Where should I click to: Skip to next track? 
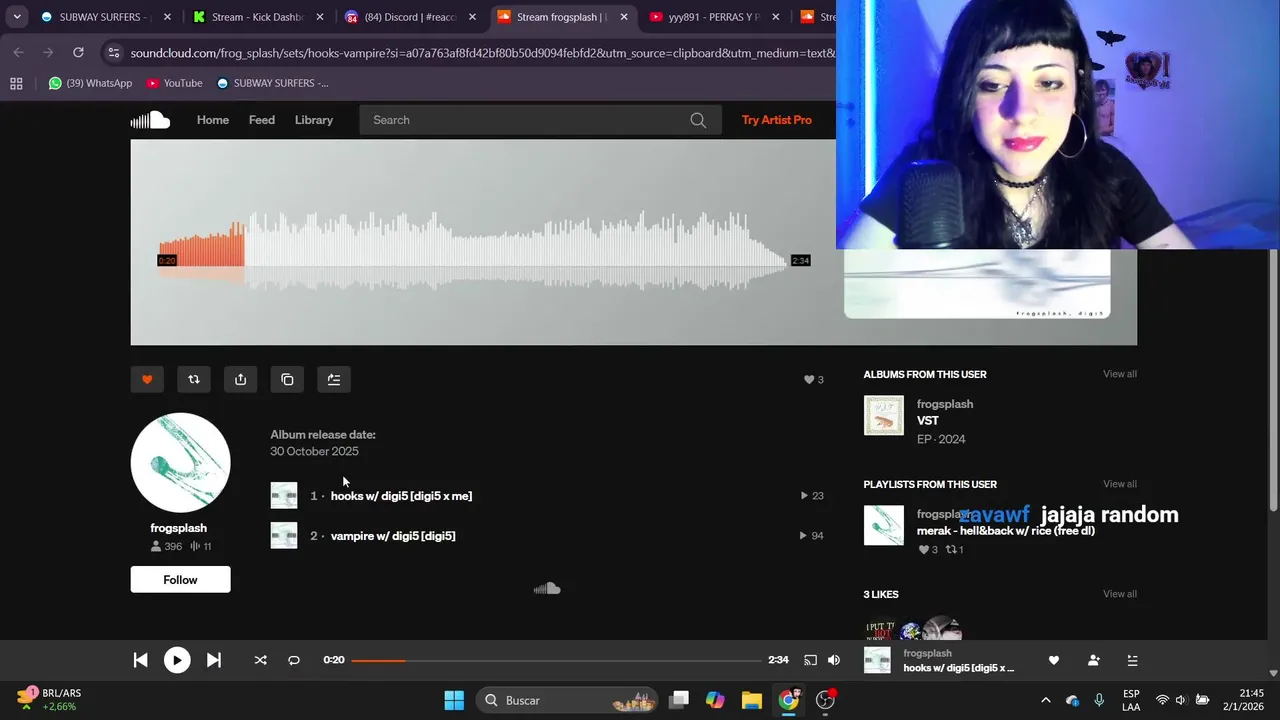(x=214, y=660)
